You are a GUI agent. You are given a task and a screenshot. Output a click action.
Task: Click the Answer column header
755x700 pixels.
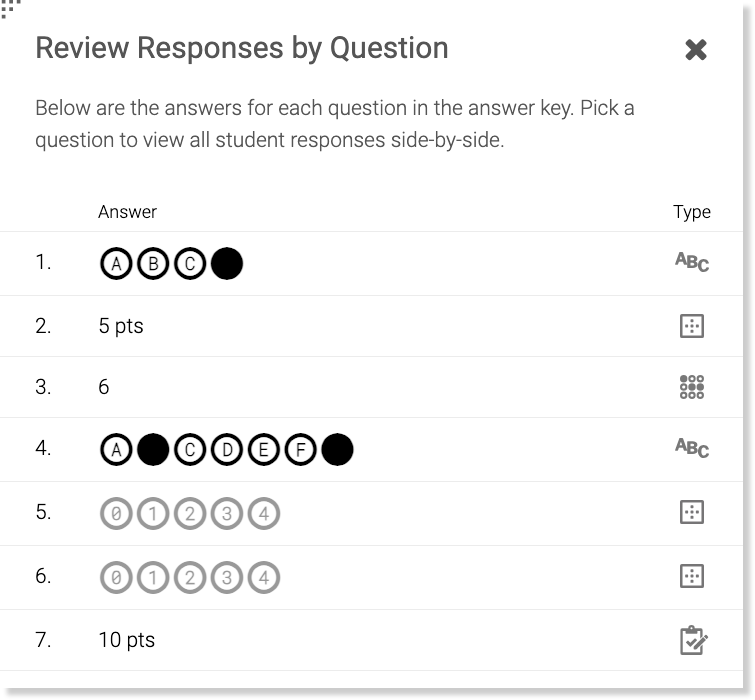click(127, 212)
